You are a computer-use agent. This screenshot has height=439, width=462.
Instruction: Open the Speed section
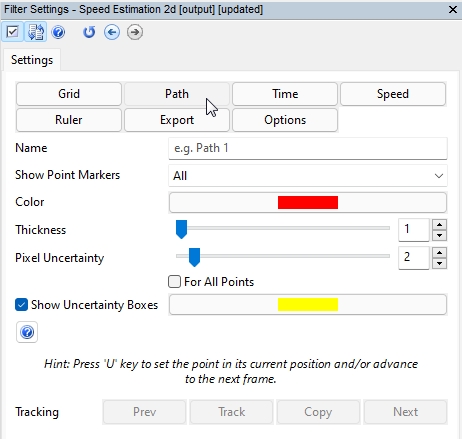pyautogui.click(x=393, y=94)
